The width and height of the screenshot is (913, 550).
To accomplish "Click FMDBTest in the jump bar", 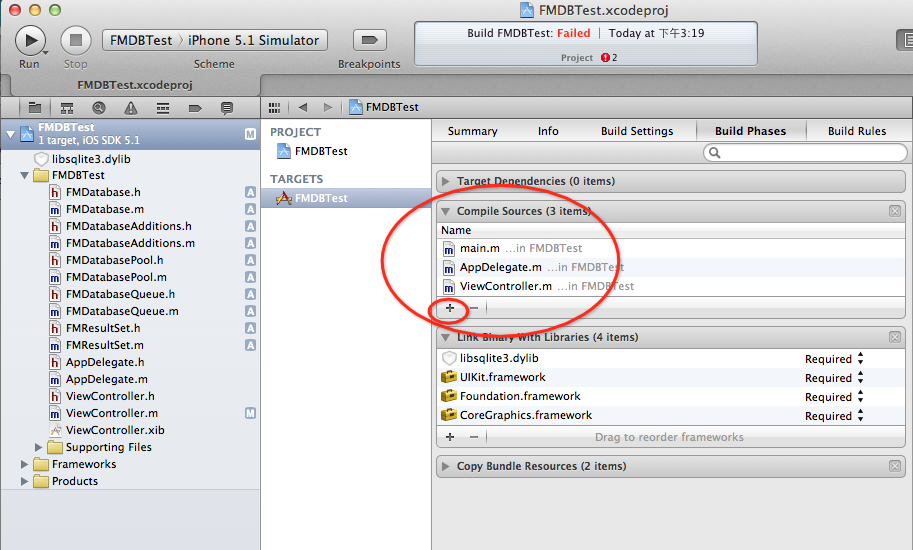I will [384, 107].
